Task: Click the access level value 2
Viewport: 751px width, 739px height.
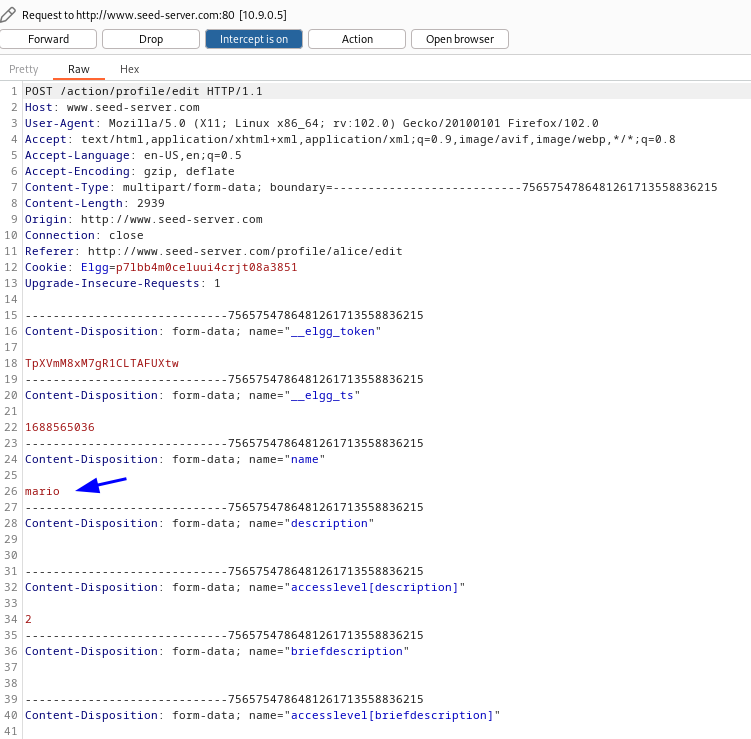Action: (x=28, y=619)
